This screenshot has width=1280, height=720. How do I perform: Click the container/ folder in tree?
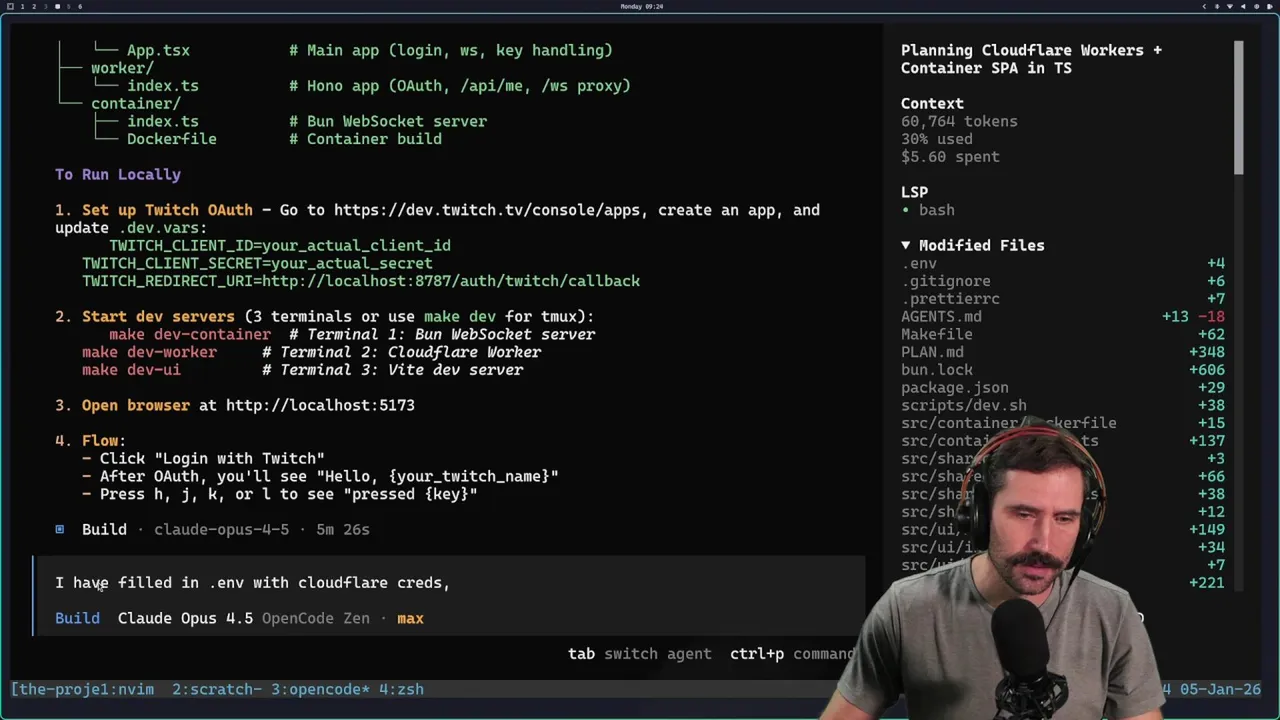point(136,103)
